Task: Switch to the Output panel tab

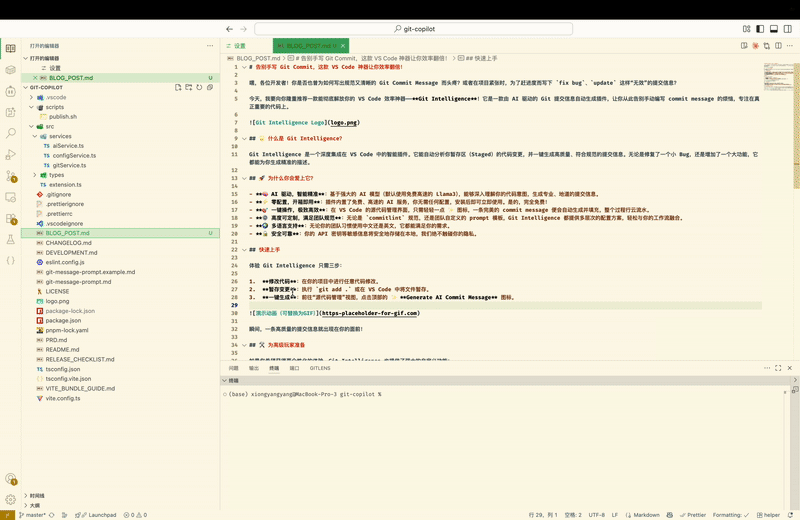Action: (254, 368)
